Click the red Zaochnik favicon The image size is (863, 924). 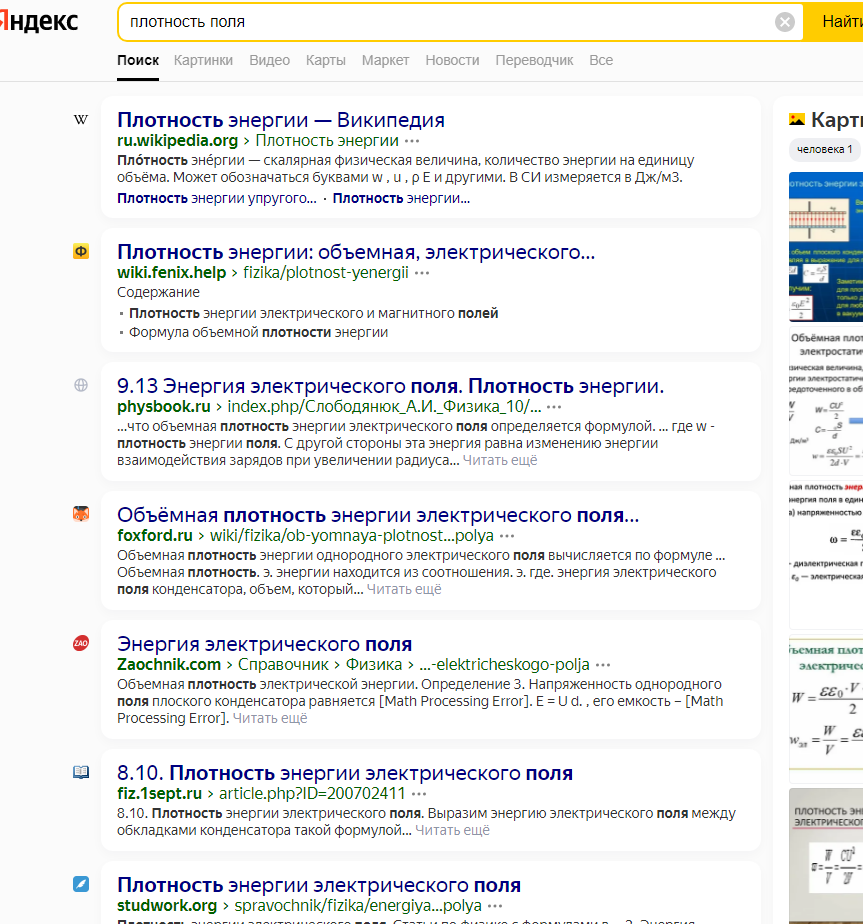(x=81, y=643)
